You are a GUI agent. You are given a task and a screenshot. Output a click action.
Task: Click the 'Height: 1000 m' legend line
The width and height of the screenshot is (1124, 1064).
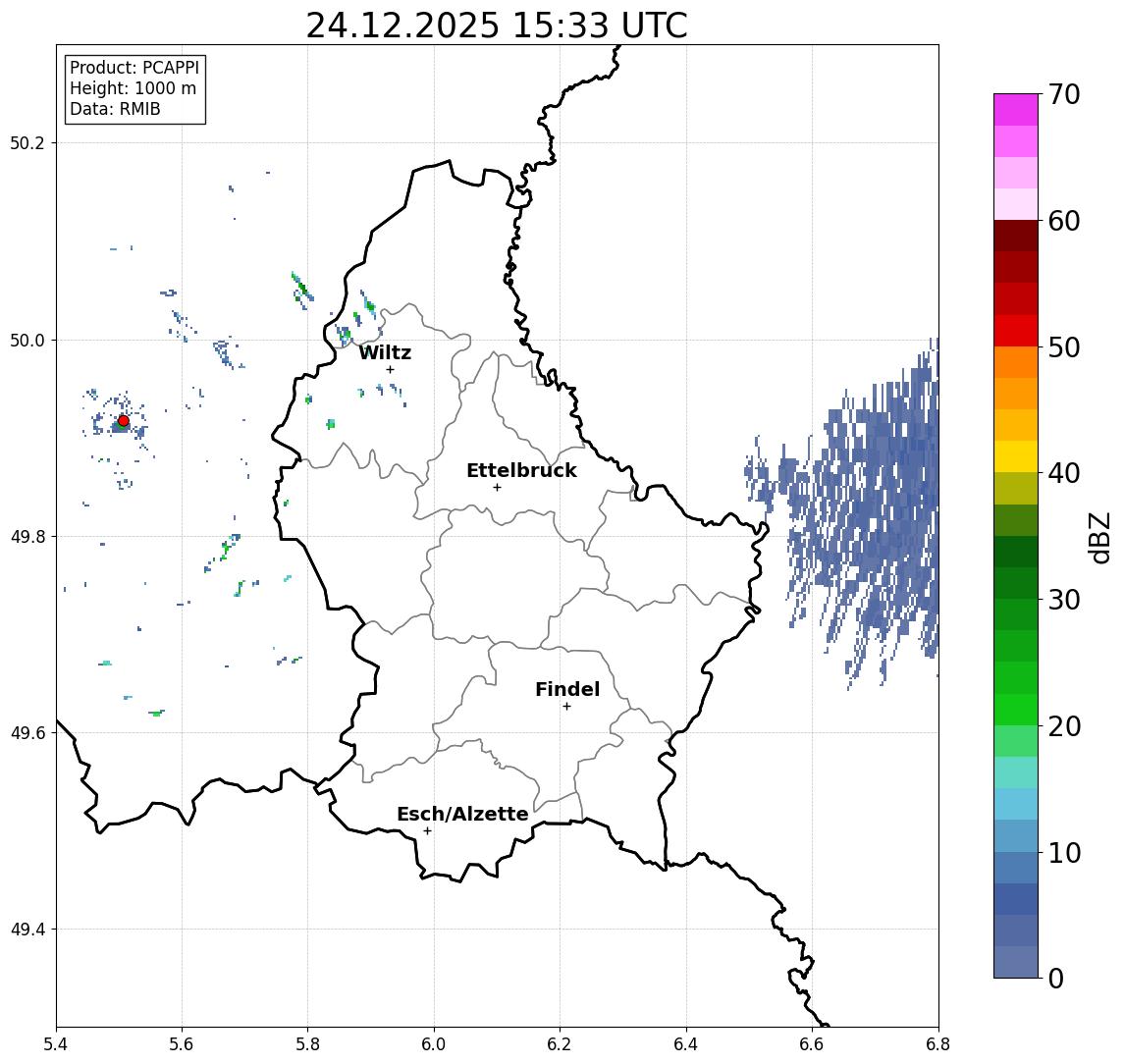point(133,88)
